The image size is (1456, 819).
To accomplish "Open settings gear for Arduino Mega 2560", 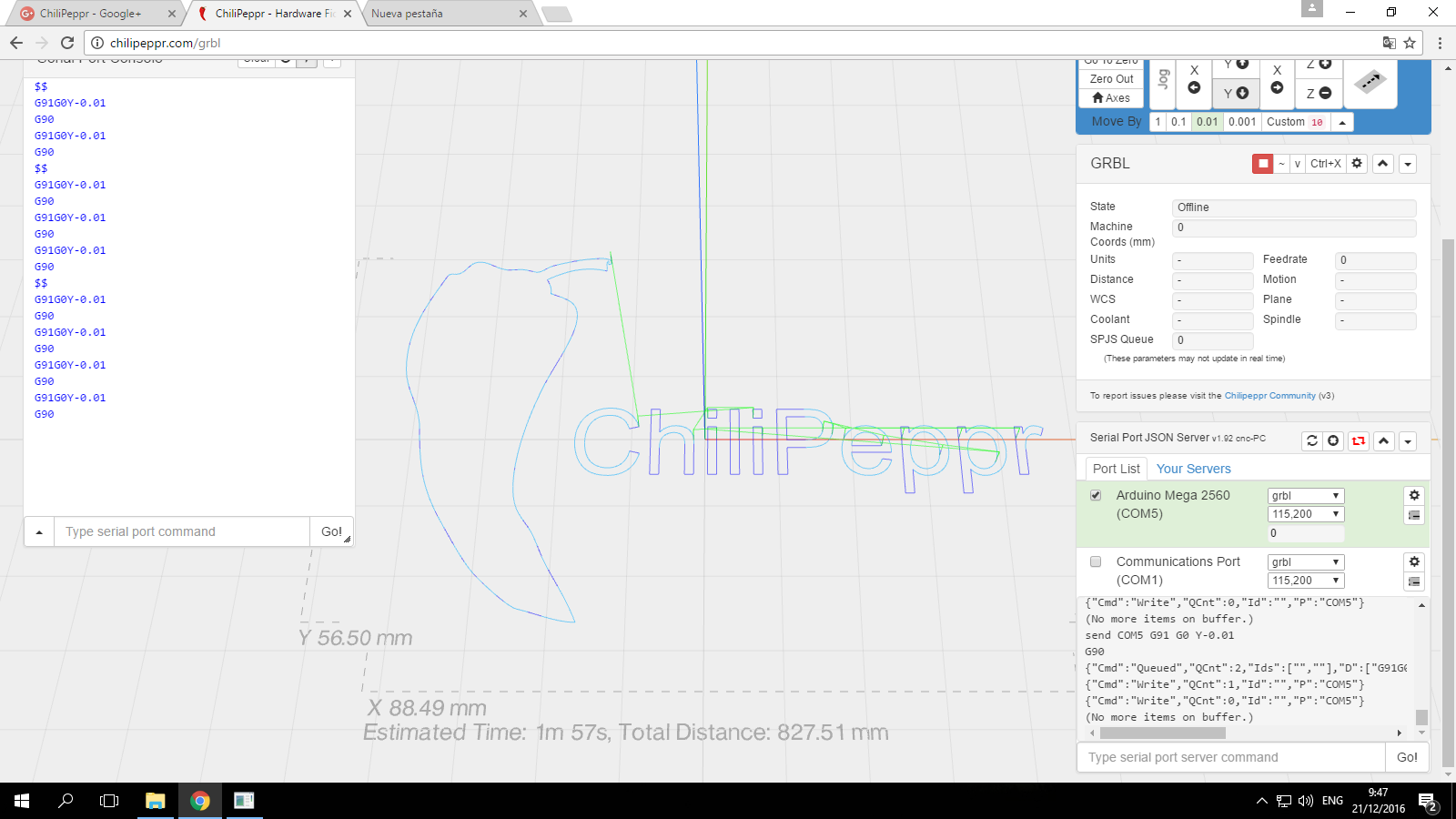I will [1414, 495].
